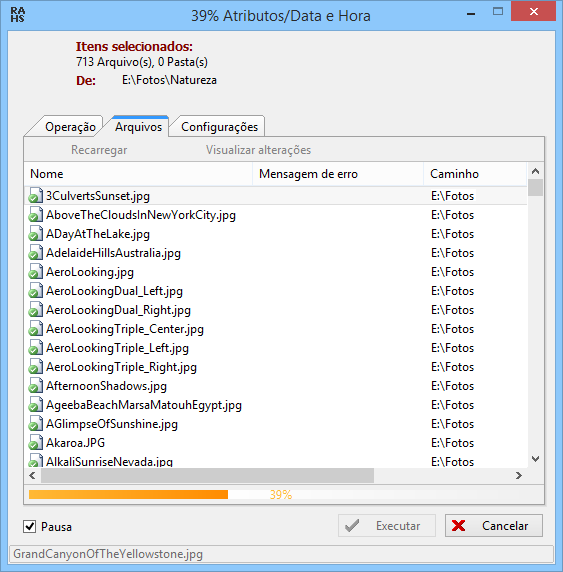This screenshot has height=572, width=563.
Task: Click the scroll down arrow of file list
Action: 535,459
